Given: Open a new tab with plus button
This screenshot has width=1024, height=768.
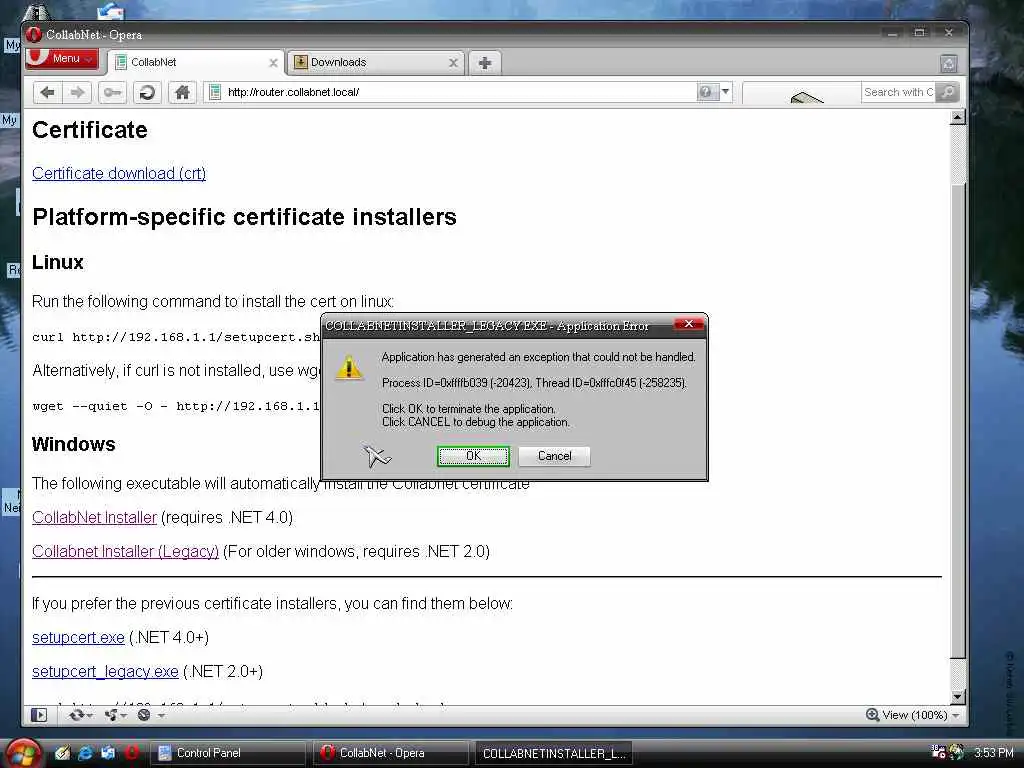Looking at the screenshot, I should click(x=485, y=63).
